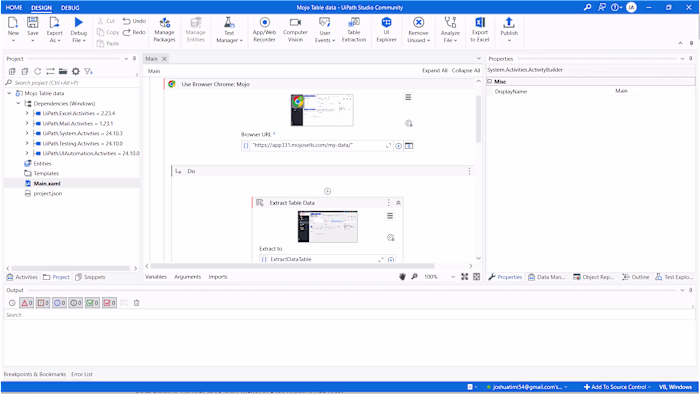The image size is (700, 394).
Task: Switch to the HOME ribbon tab
Action: click(14, 8)
